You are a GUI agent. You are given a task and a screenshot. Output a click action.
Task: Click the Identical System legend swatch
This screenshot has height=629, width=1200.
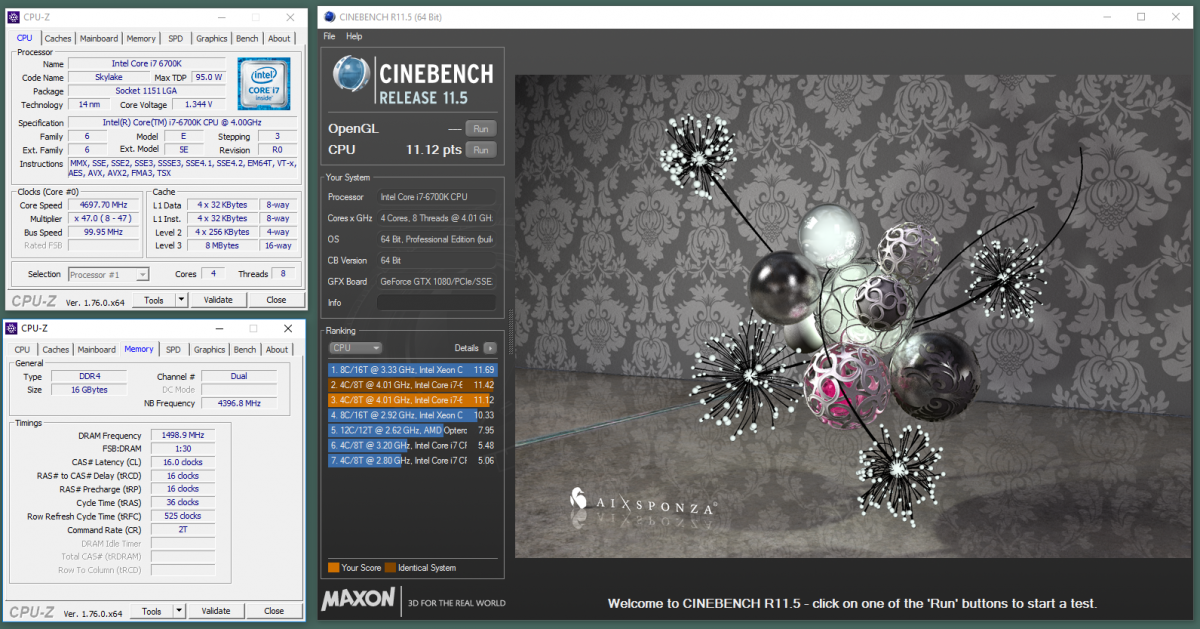(390, 568)
